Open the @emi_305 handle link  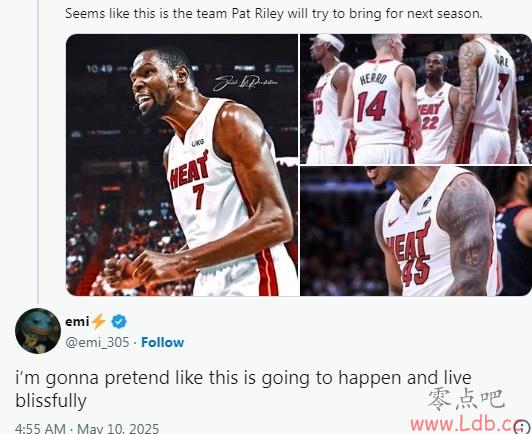(x=97, y=342)
